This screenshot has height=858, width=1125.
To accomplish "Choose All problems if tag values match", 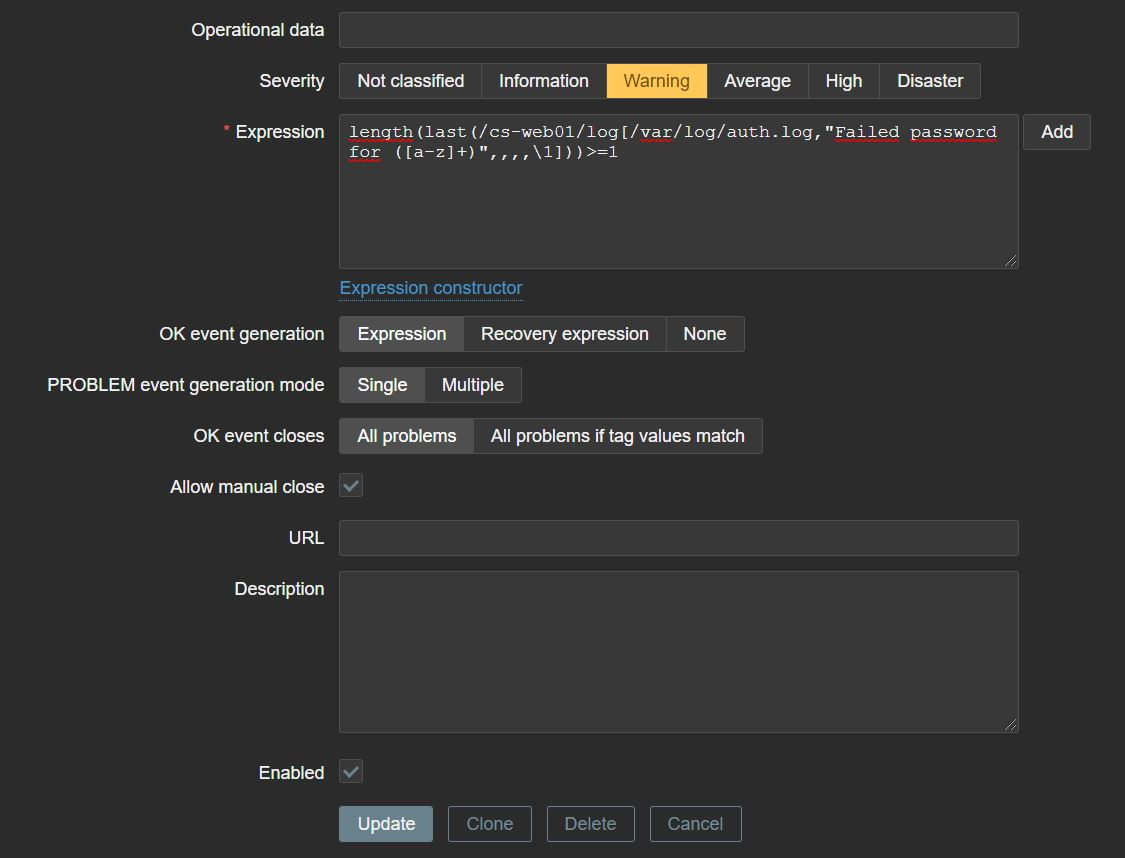I will click(617, 436).
